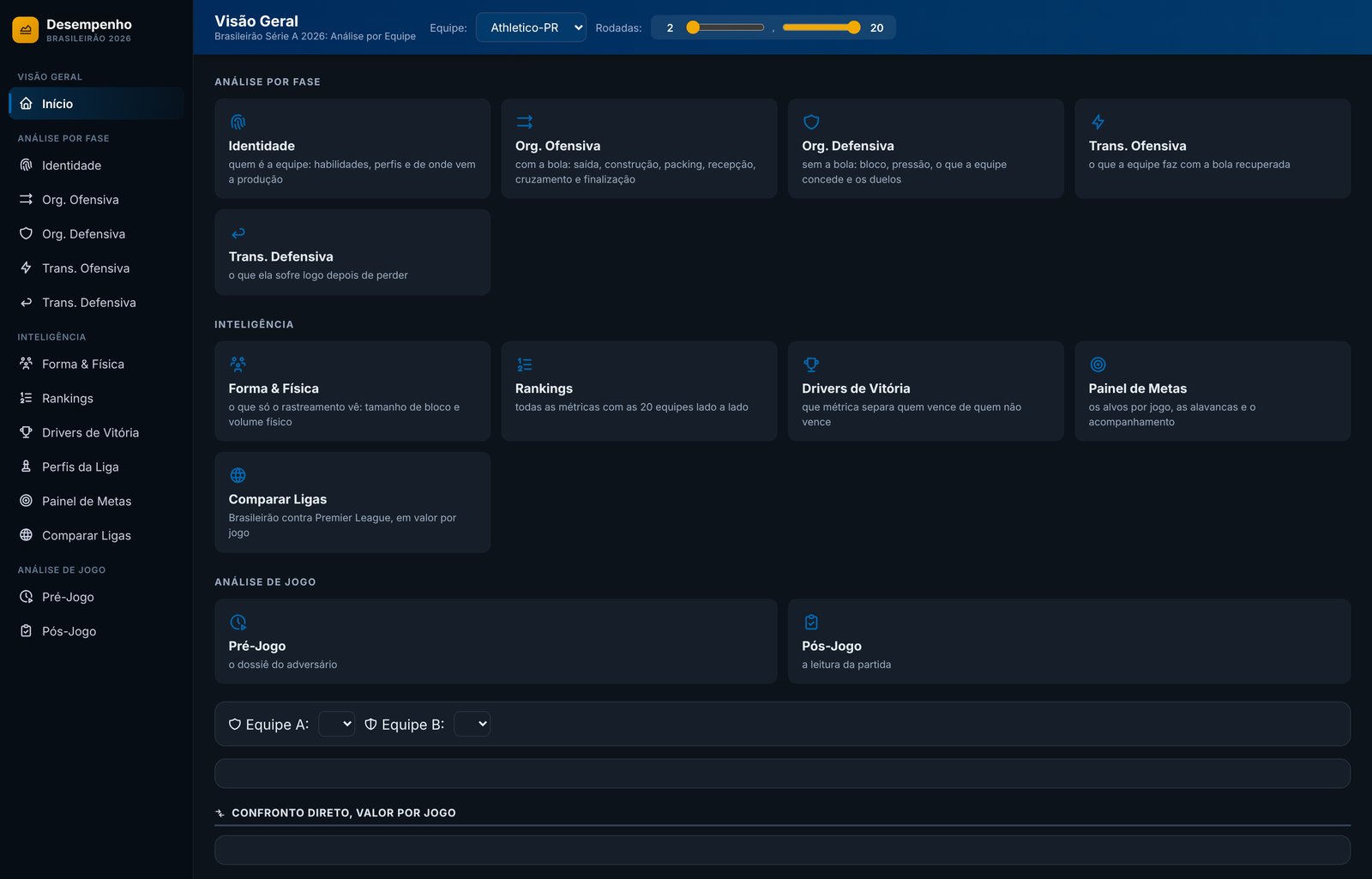
Task: Click the clock icon on Pré-Jogo card
Action: 238,622
